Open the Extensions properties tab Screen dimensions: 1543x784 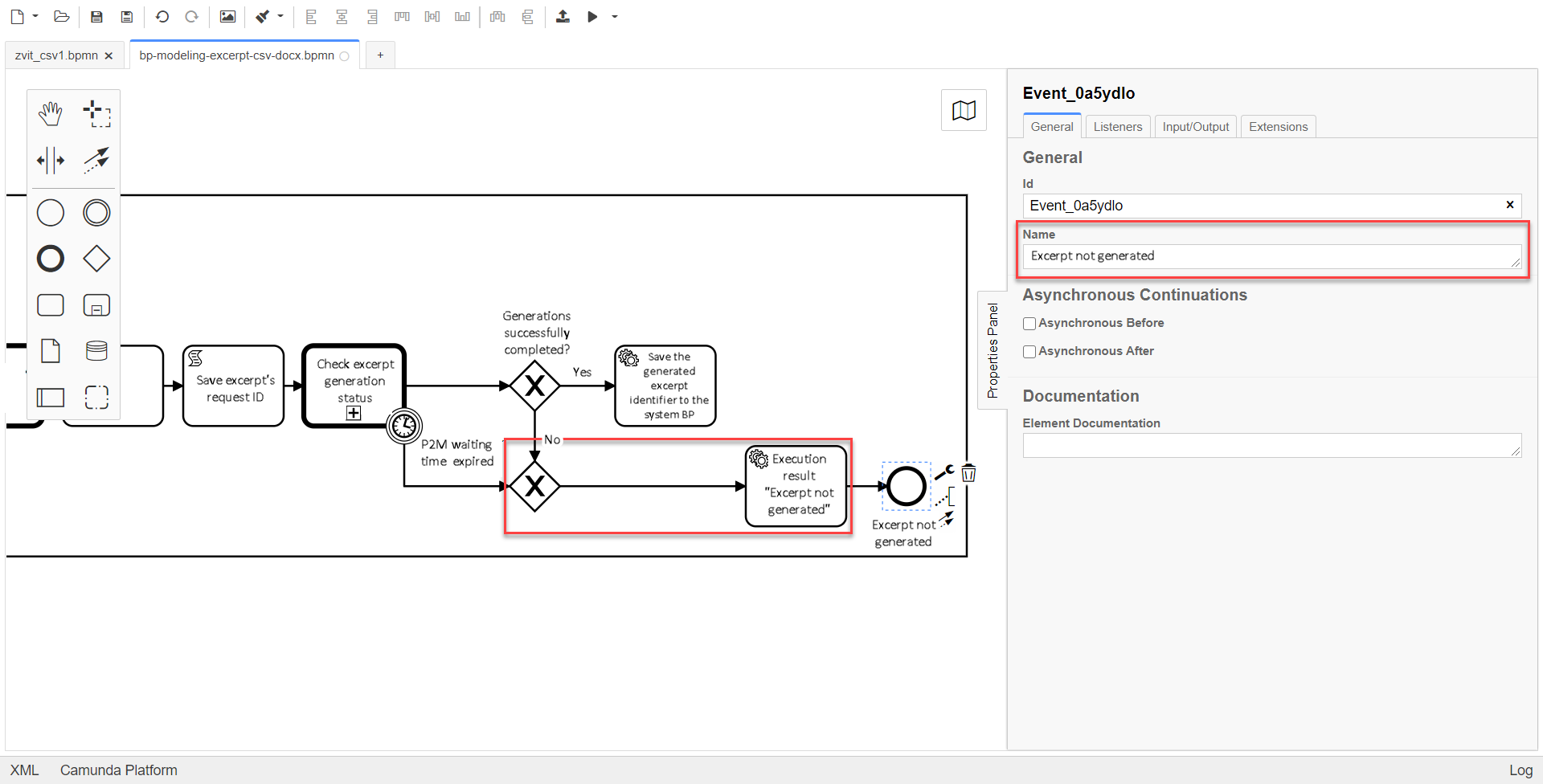1279,127
